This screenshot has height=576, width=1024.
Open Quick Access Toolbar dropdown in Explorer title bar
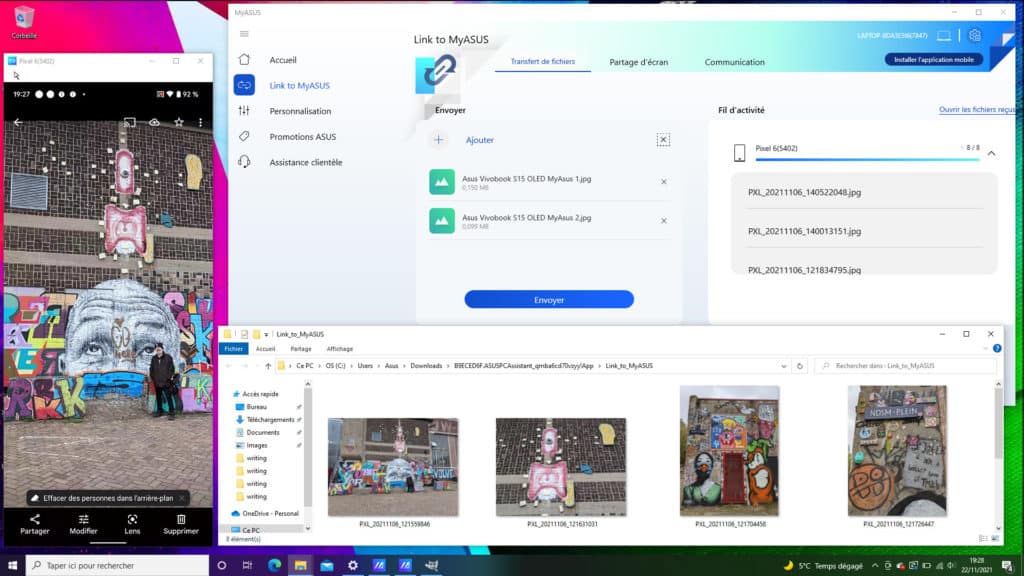(266, 334)
